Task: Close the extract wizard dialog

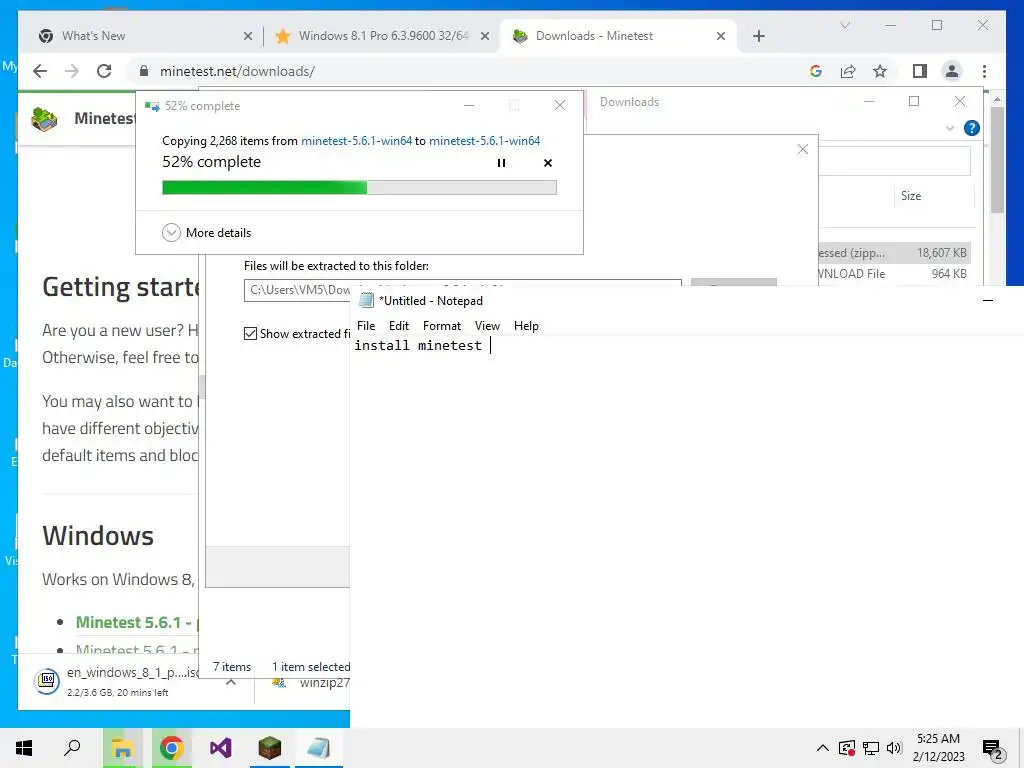Action: coord(803,149)
